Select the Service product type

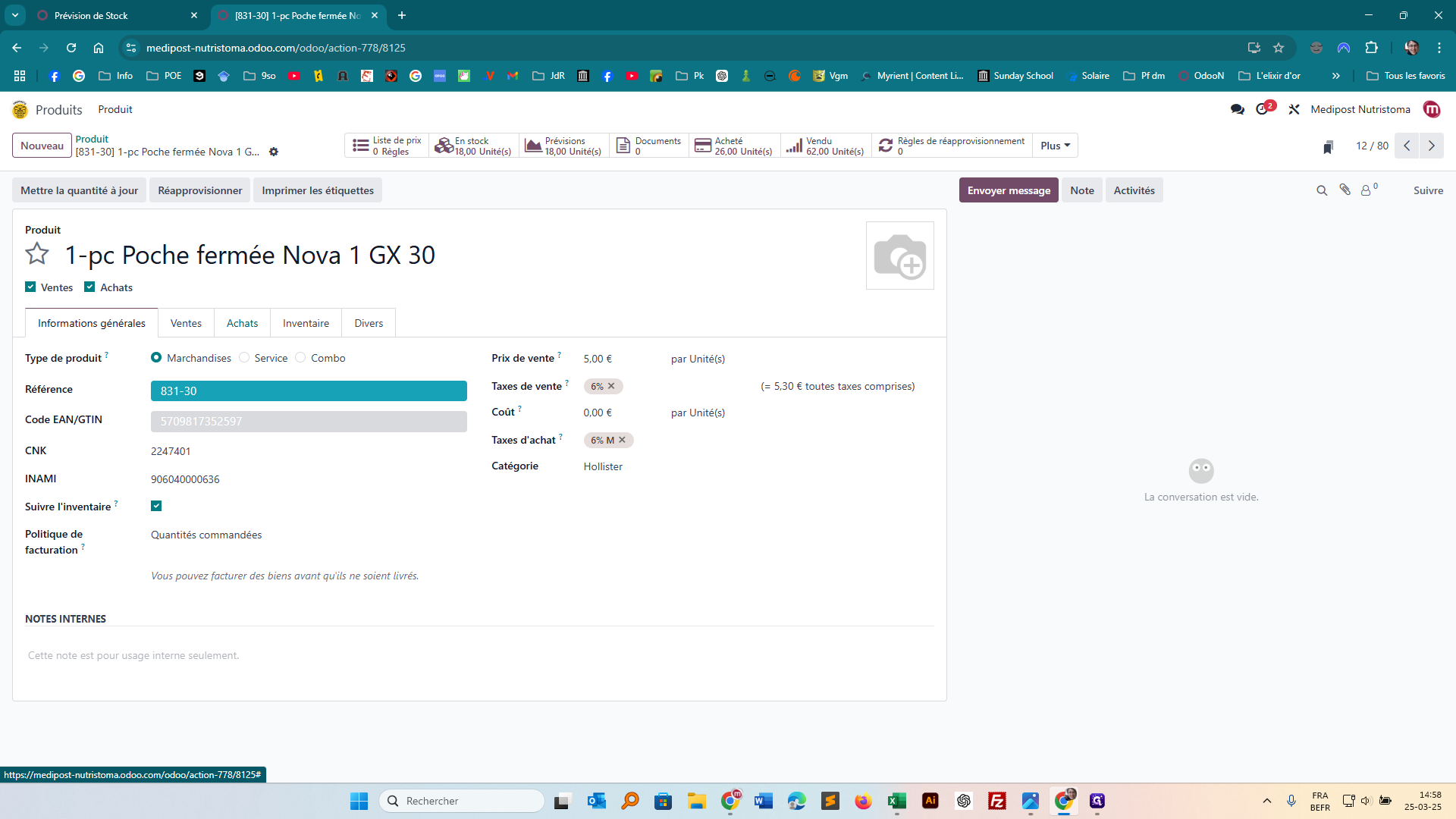pos(244,357)
